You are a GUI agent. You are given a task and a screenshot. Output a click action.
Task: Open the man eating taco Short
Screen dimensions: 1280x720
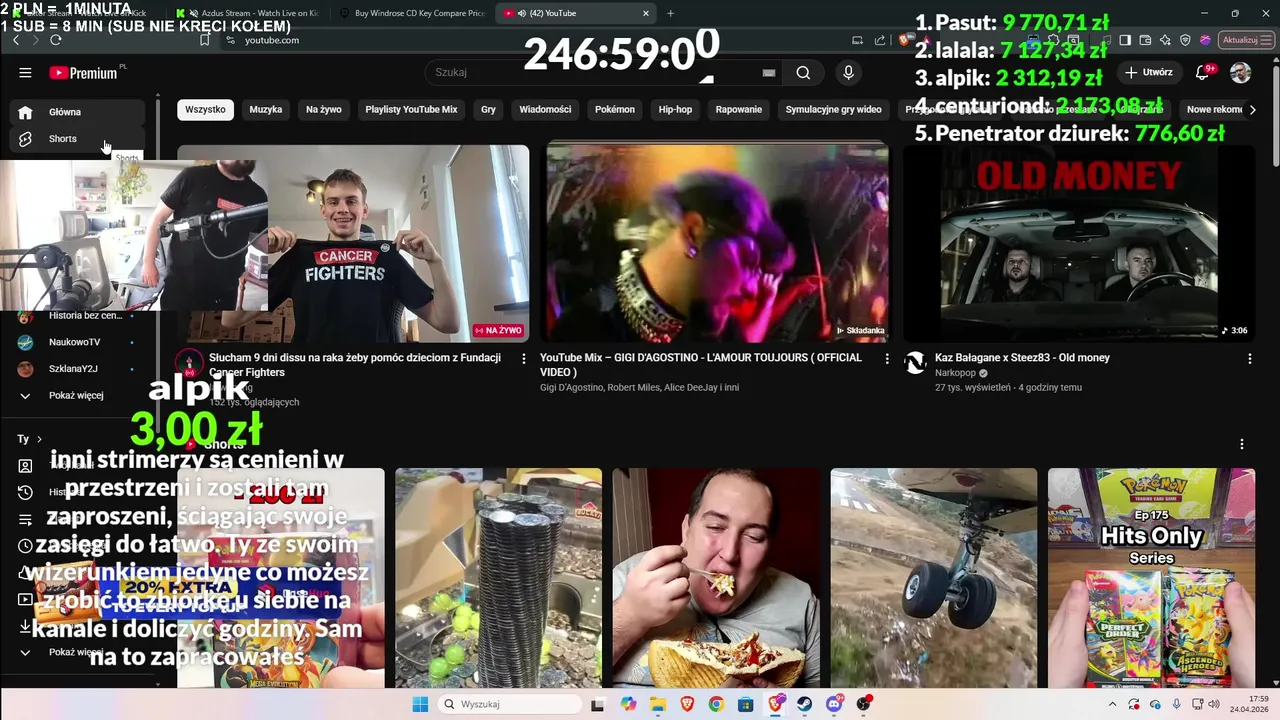point(716,578)
